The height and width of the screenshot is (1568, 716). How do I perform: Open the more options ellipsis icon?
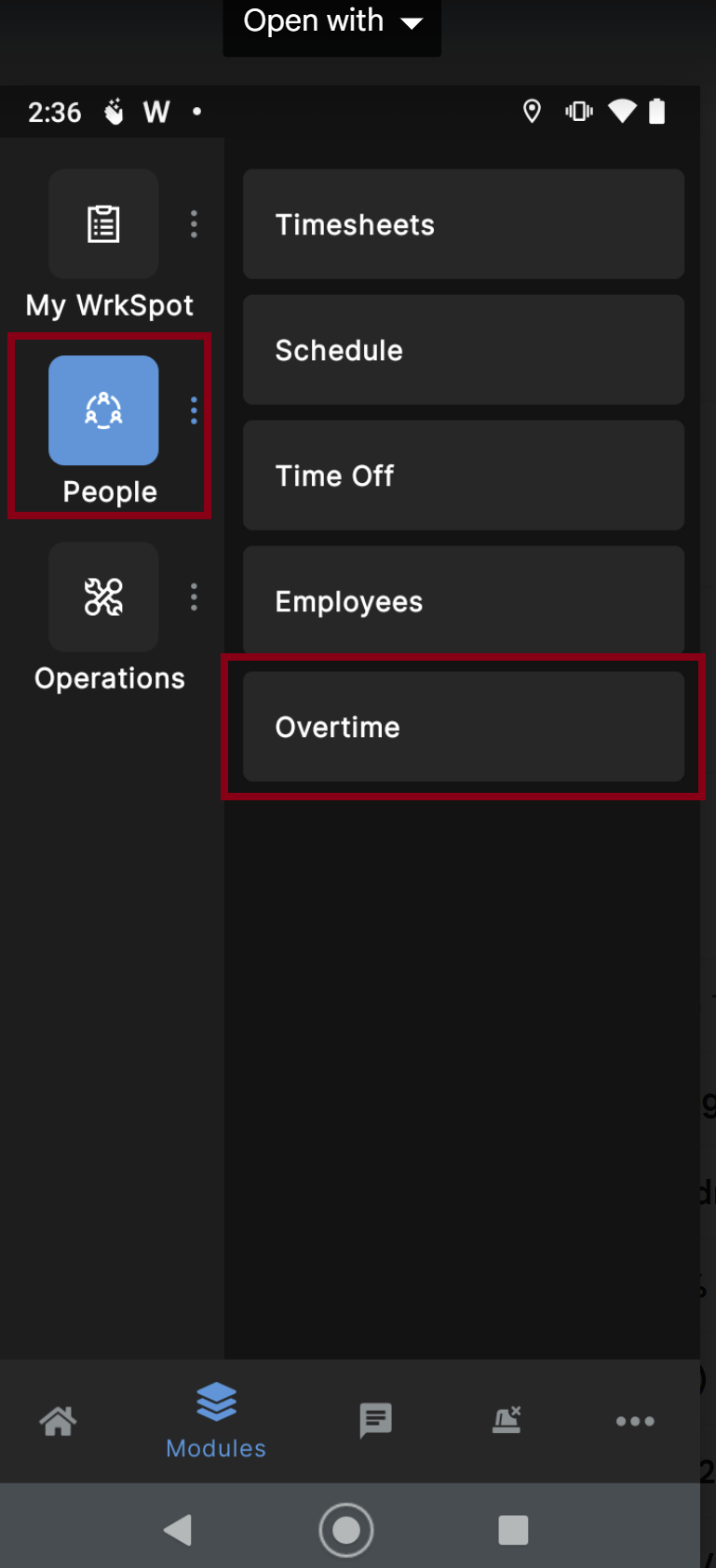(x=635, y=1421)
